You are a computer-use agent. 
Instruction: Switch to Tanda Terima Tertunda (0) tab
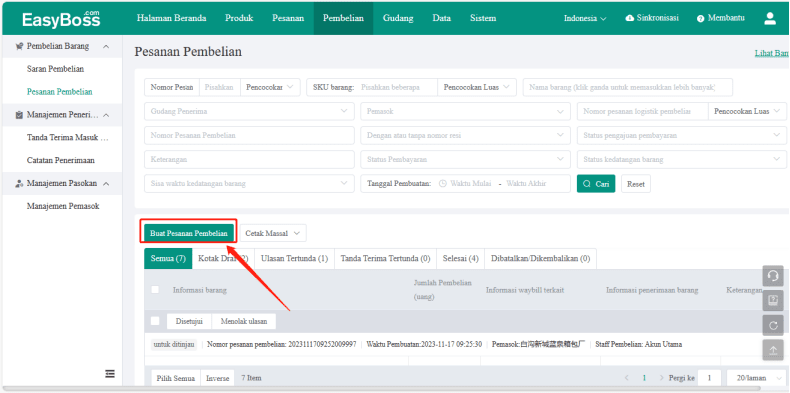coord(385,258)
